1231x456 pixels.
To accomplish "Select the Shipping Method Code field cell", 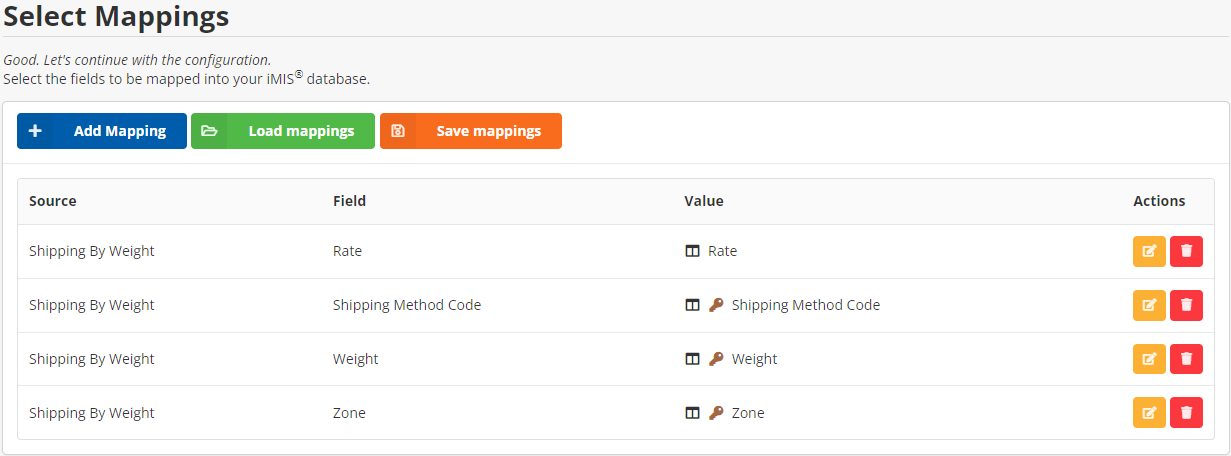I will 407,305.
